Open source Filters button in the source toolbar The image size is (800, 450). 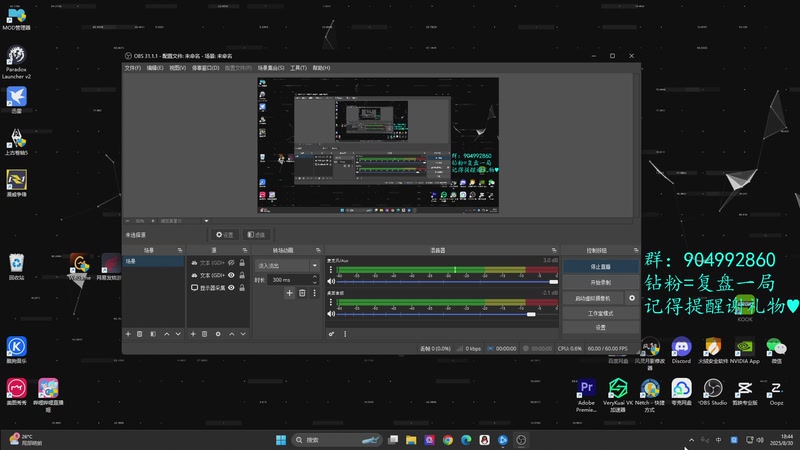(x=257, y=235)
